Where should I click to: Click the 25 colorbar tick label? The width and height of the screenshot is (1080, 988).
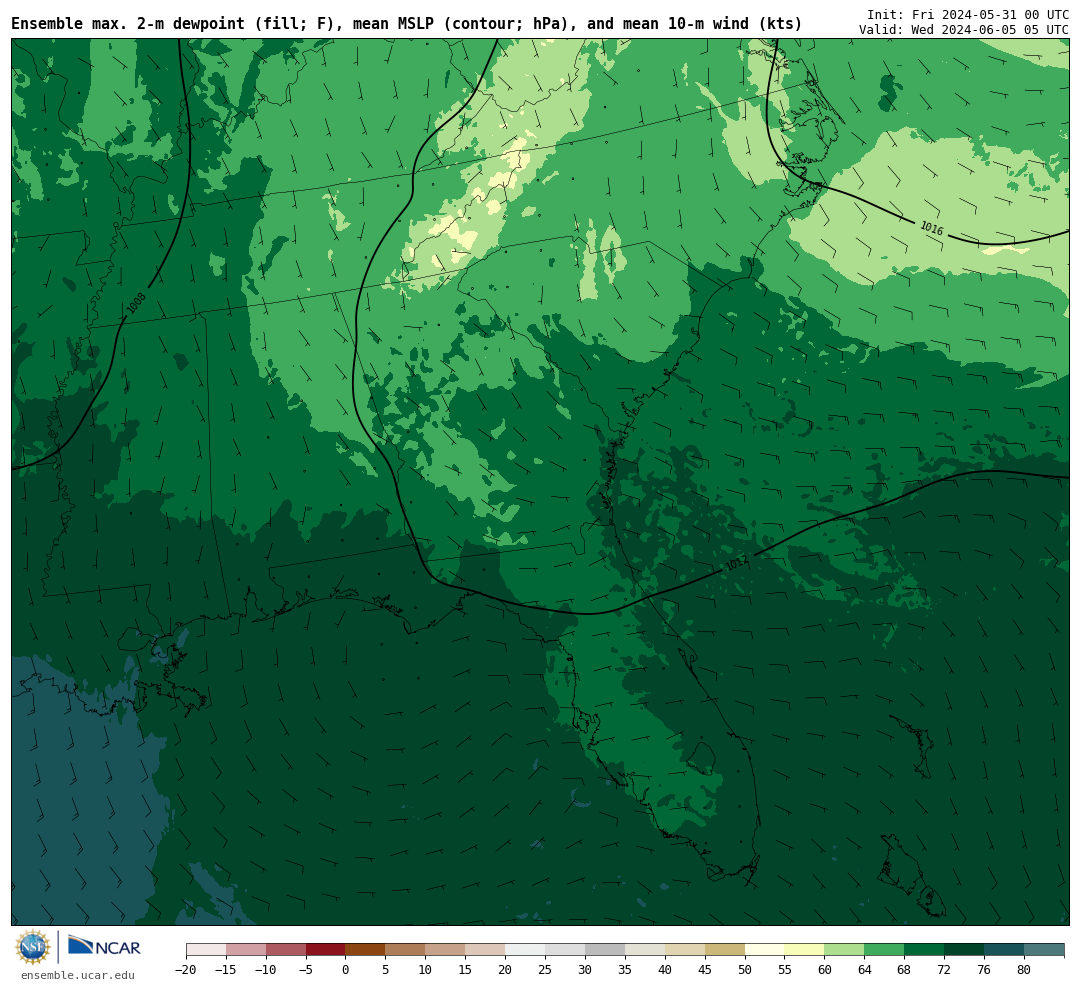pyautogui.click(x=545, y=970)
